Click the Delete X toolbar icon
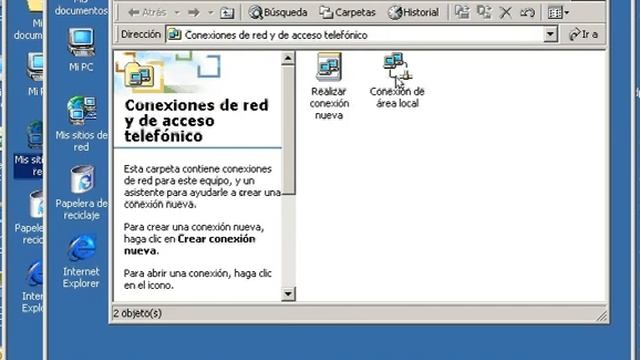Screen dimensions: 640x360 [x=505, y=13]
